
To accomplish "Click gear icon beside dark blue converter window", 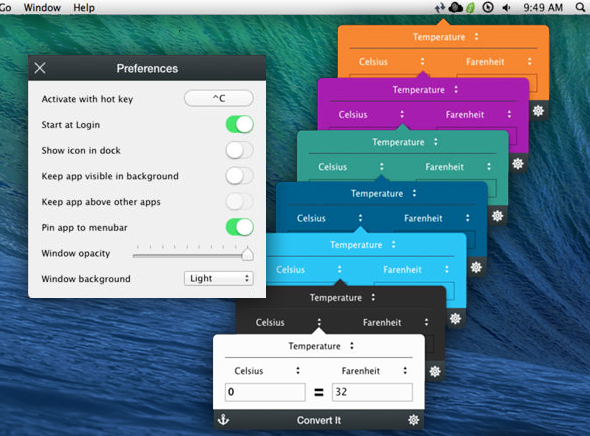I will (476, 267).
